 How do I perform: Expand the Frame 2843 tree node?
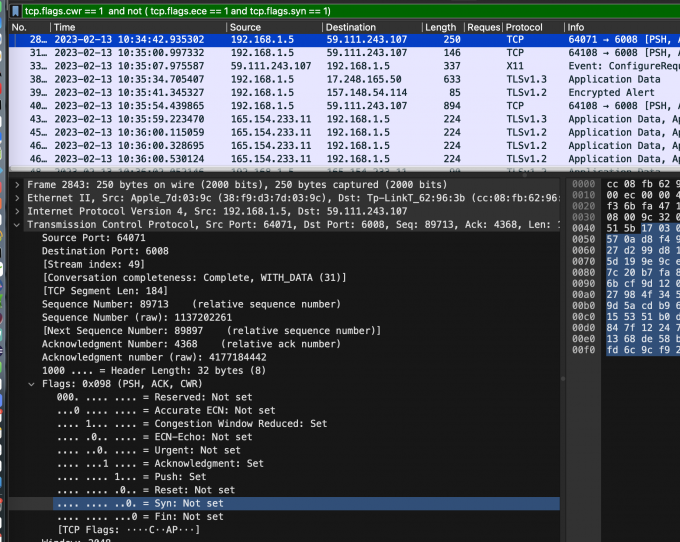pos(17,185)
